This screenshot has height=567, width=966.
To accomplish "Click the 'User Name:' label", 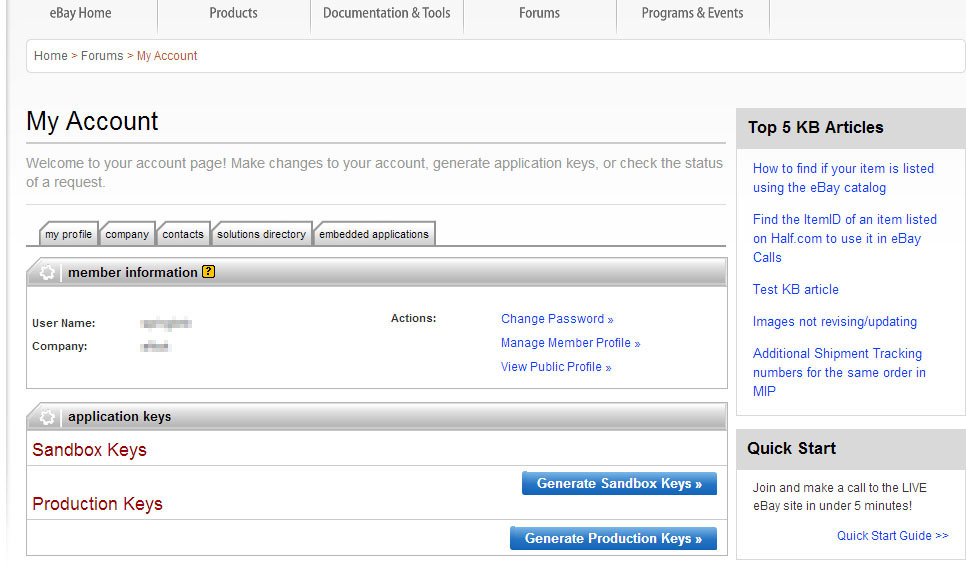I will click(63, 324).
